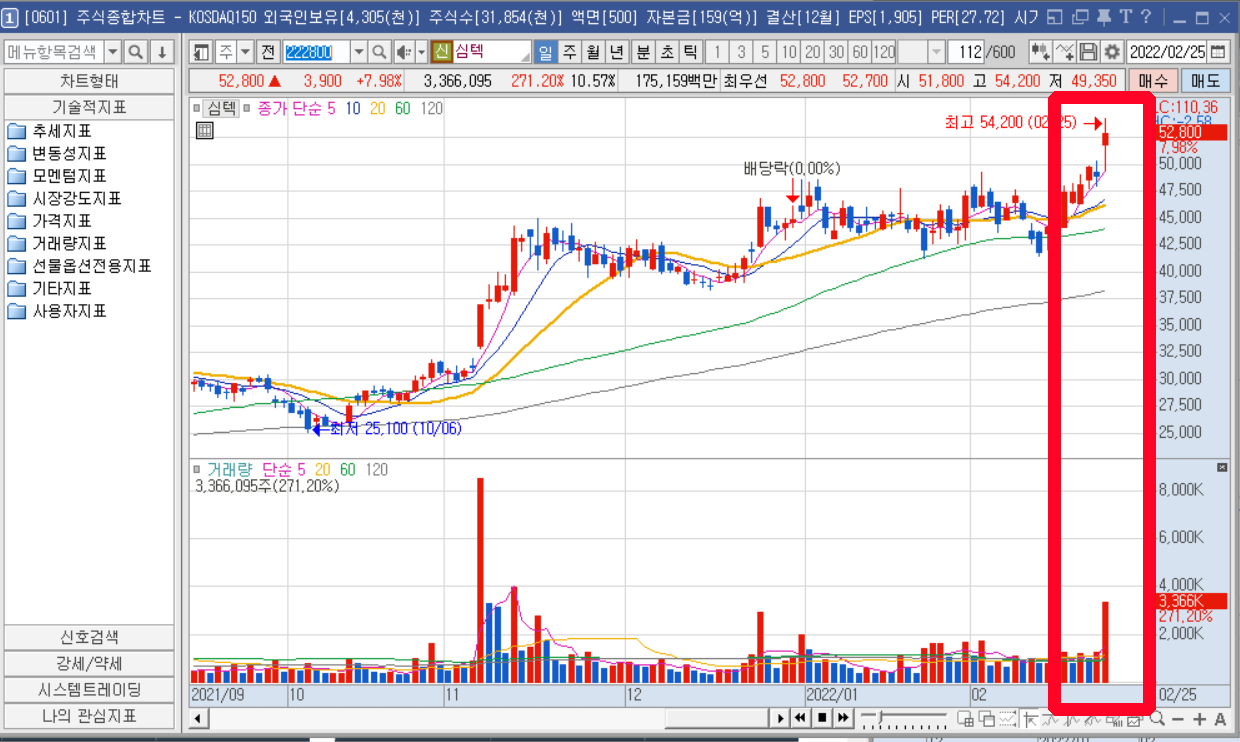Select the 일 daily period button
This screenshot has height=742, width=1240.
pyautogui.click(x=546, y=52)
